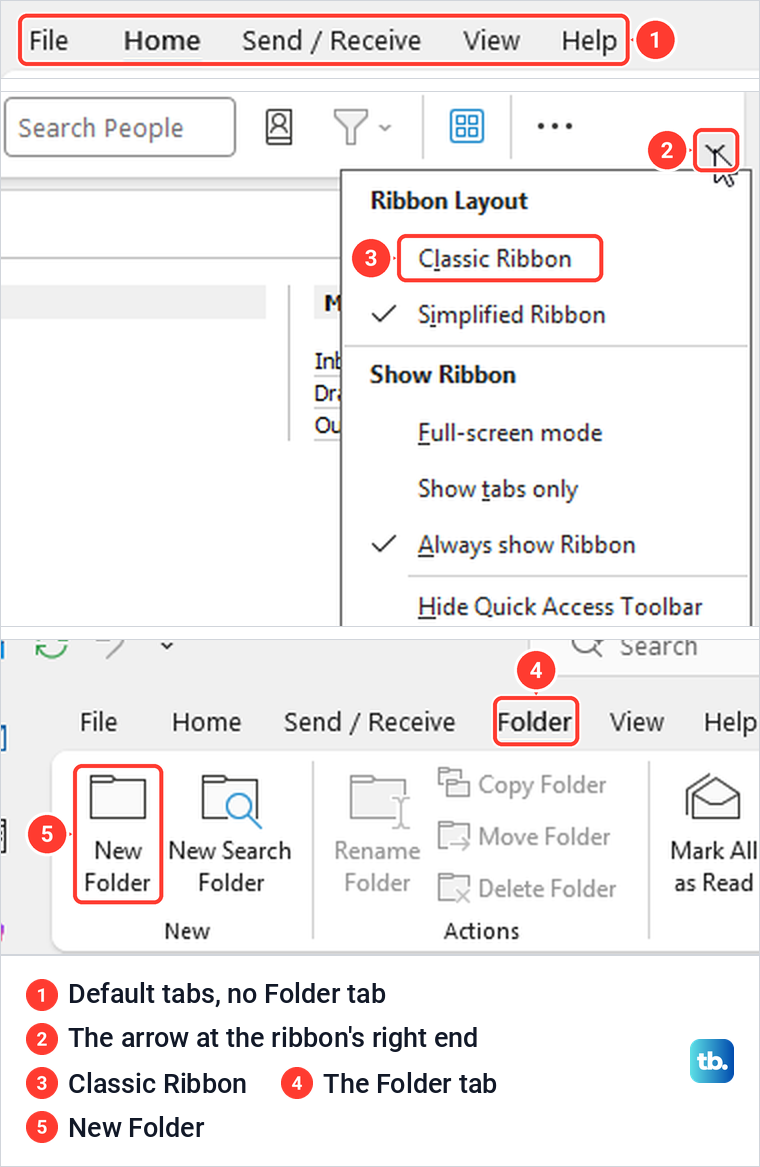Click the blue add-ins grid icon
The width and height of the screenshot is (760, 1167).
click(x=467, y=126)
